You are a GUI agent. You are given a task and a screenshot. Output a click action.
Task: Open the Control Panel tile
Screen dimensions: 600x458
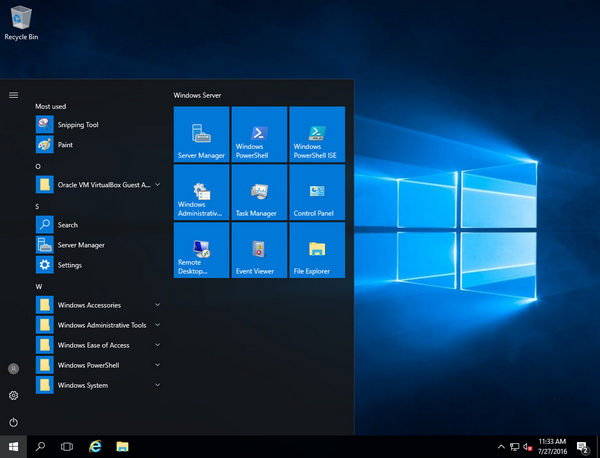(317, 193)
